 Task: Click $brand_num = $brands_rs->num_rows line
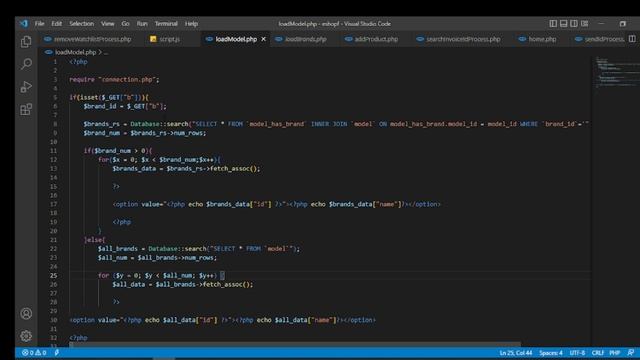coord(145,133)
